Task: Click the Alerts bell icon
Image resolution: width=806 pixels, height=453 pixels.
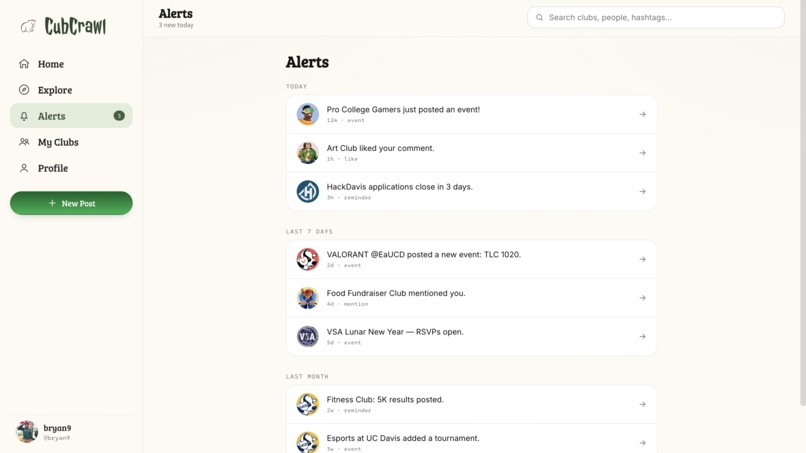Action: (x=24, y=116)
